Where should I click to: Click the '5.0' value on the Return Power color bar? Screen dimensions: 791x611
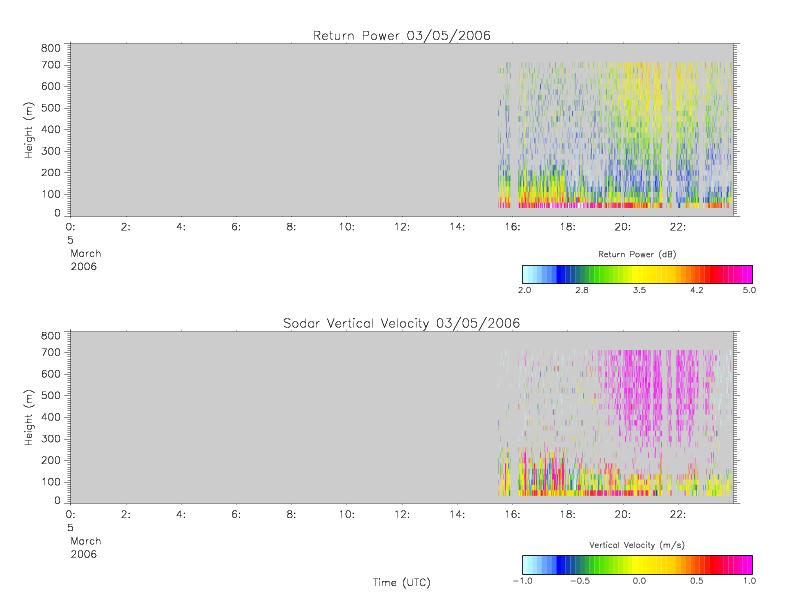(750, 290)
